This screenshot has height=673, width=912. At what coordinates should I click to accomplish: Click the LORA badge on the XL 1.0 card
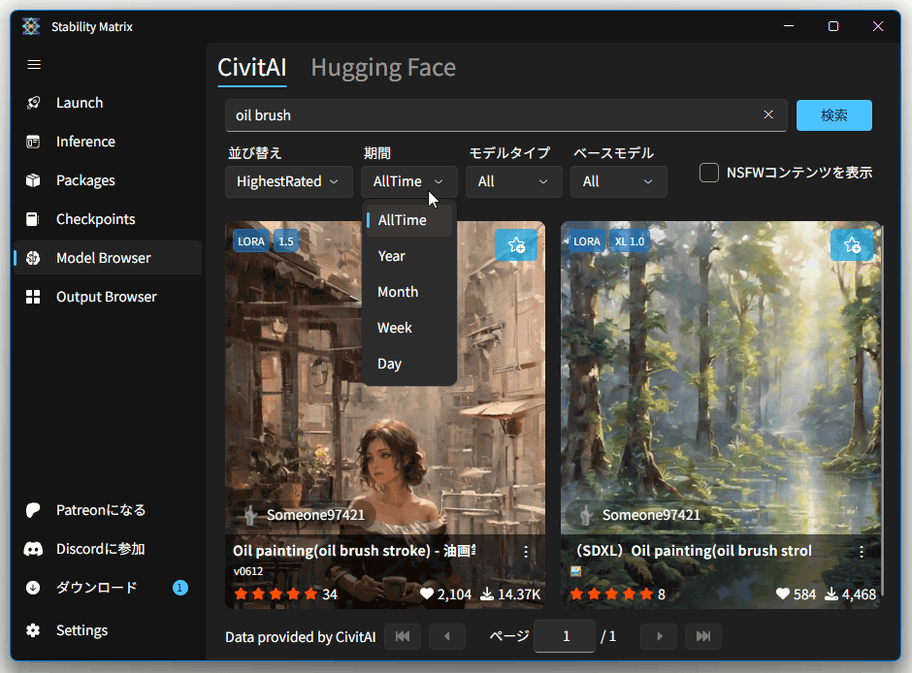[x=587, y=241]
